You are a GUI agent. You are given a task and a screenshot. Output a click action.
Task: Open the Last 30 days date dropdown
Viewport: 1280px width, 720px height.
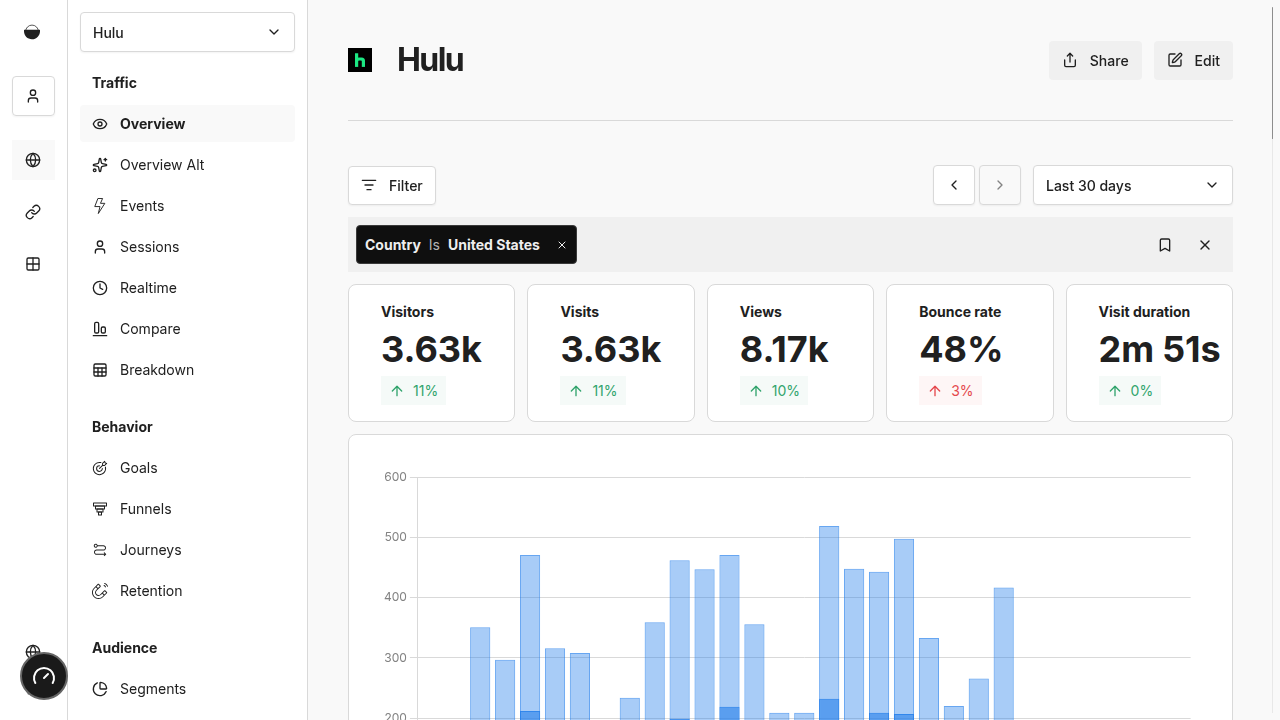point(1132,185)
